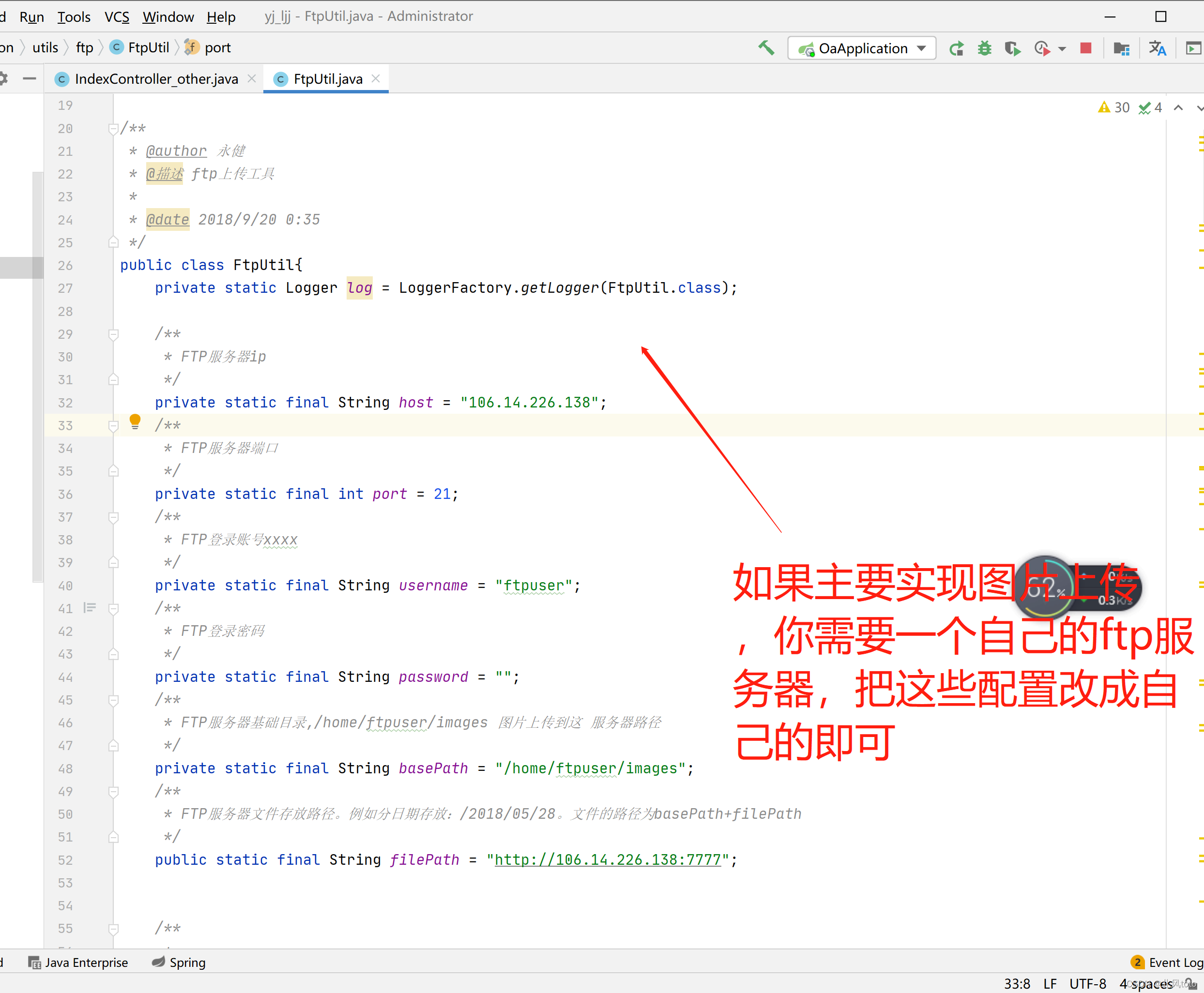Collapse the class Javadoc at line 20

point(113,129)
